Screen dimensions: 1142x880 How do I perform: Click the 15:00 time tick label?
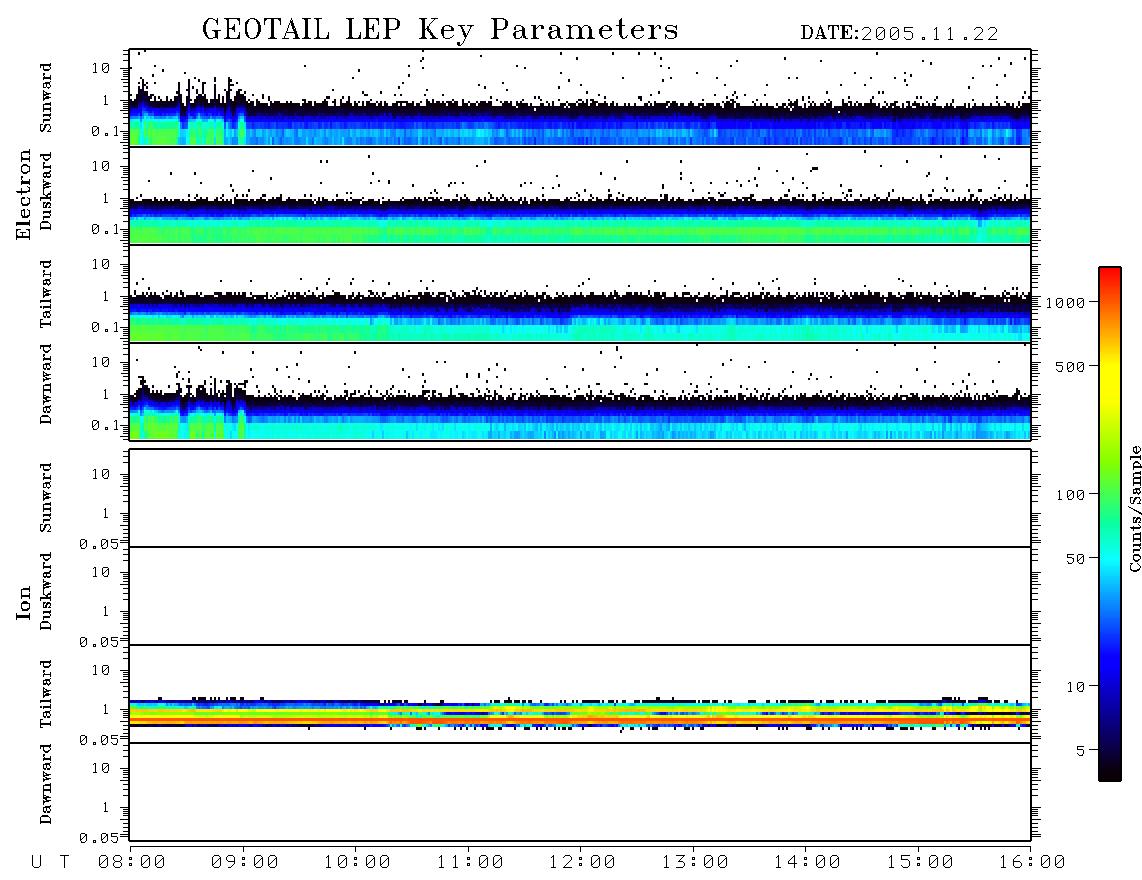click(x=920, y=863)
